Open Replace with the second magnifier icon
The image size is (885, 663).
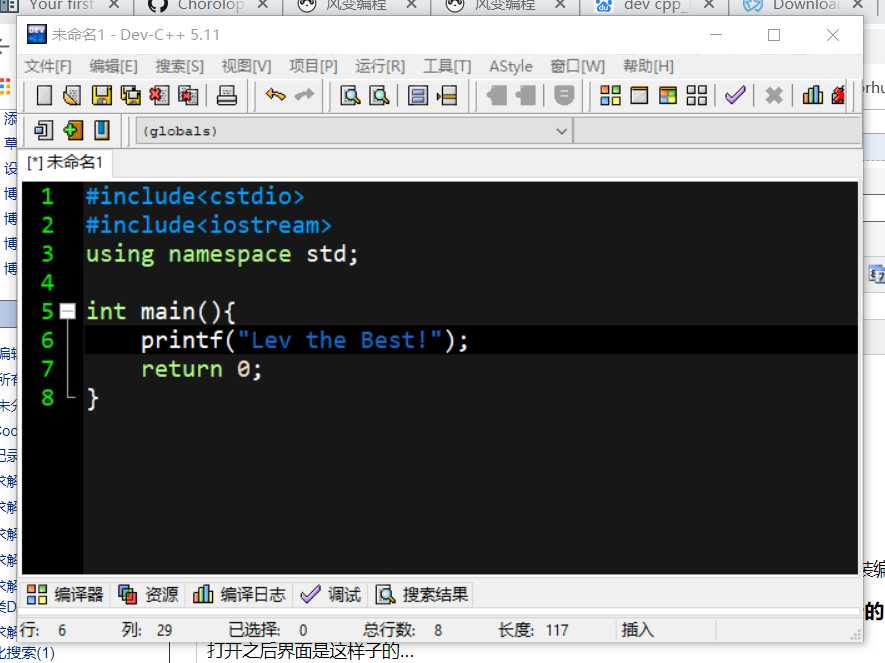click(x=379, y=95)
